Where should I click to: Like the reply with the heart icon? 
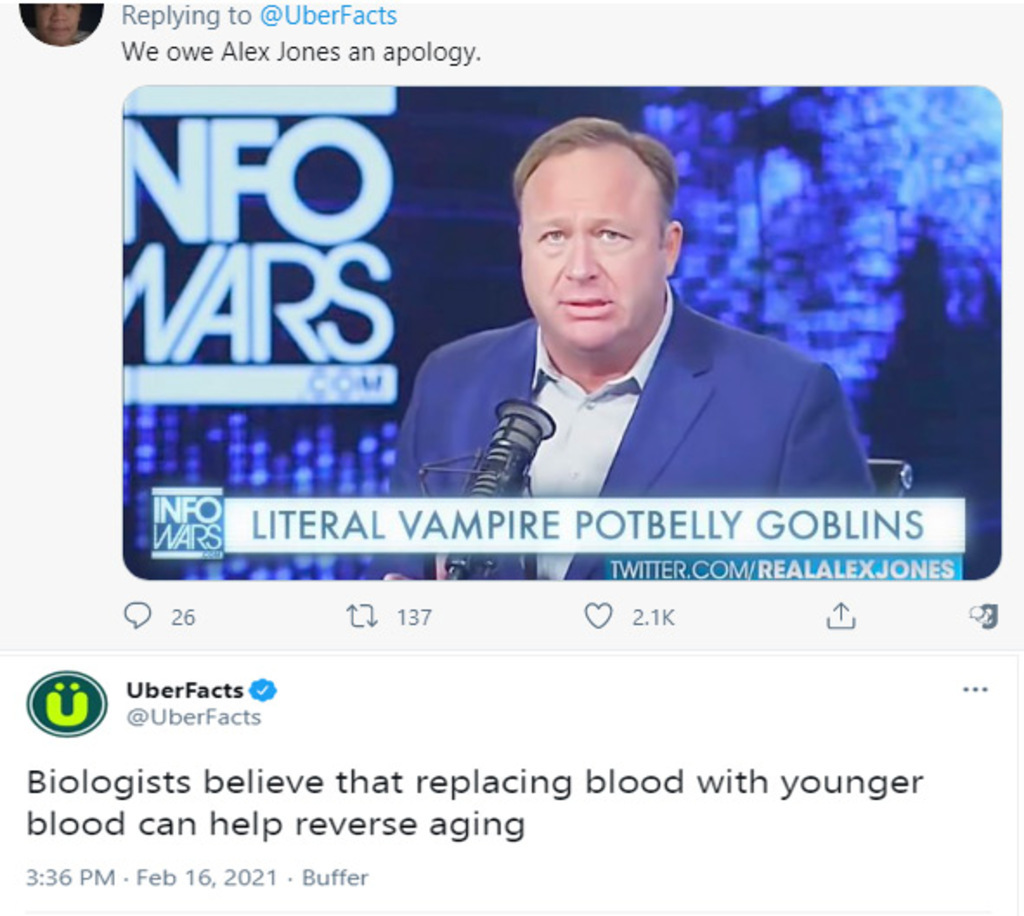[x=597, y=616]
